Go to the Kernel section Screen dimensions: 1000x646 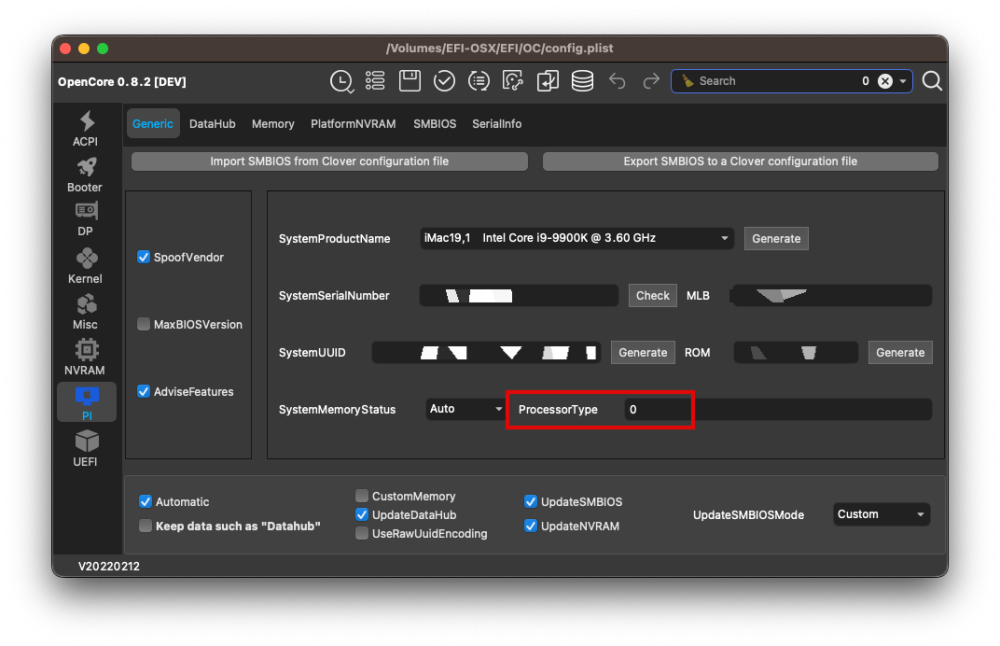pyautogui.click(x=85, y=266)
